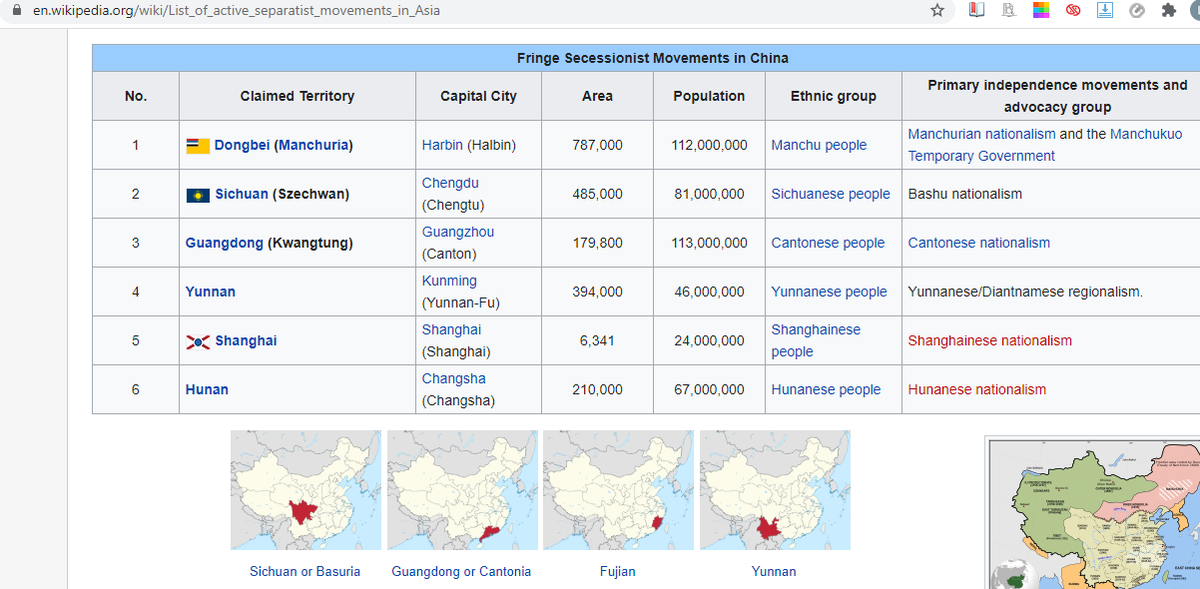
Task: Select the 67,000,000 population cell
Action: tap(709, 390)
